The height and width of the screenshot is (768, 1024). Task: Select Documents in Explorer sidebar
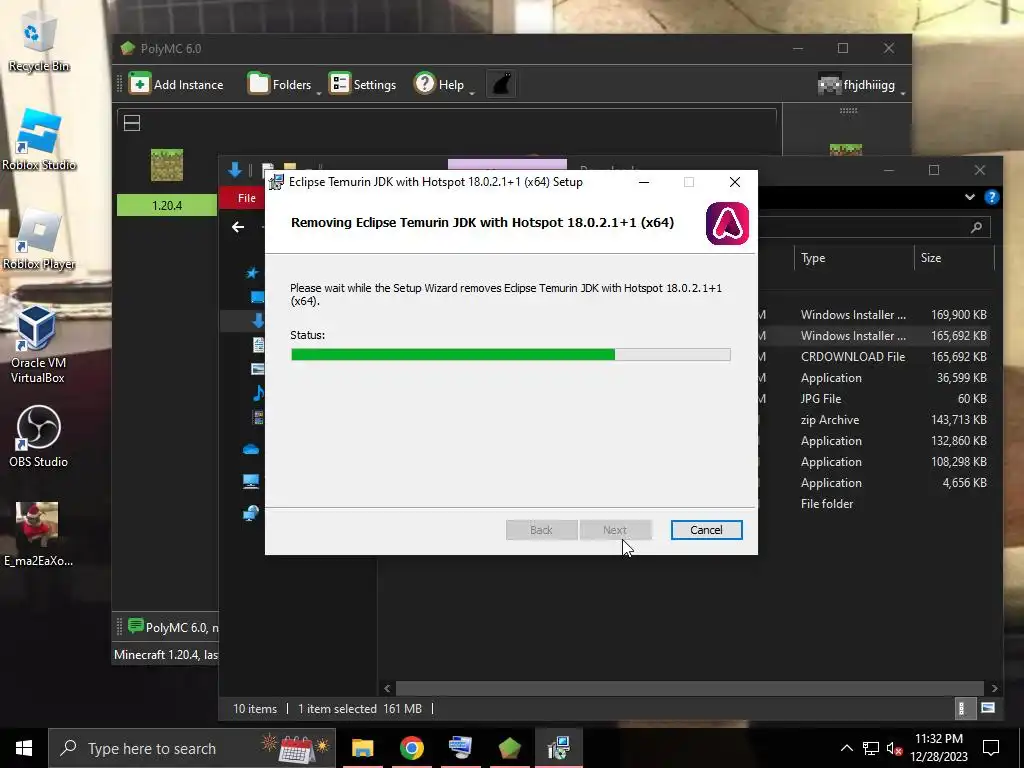pyautogui.click(x=259, y=344)
